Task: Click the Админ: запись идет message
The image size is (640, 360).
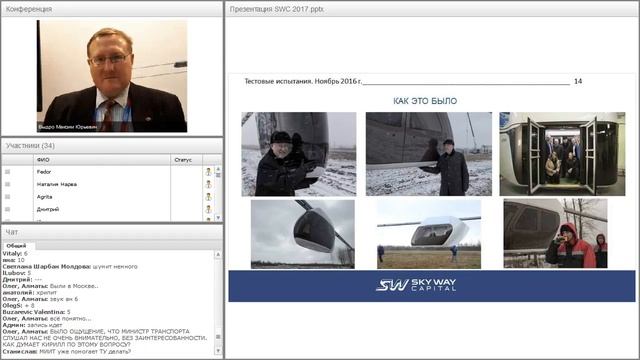Action: coord(31,325)
